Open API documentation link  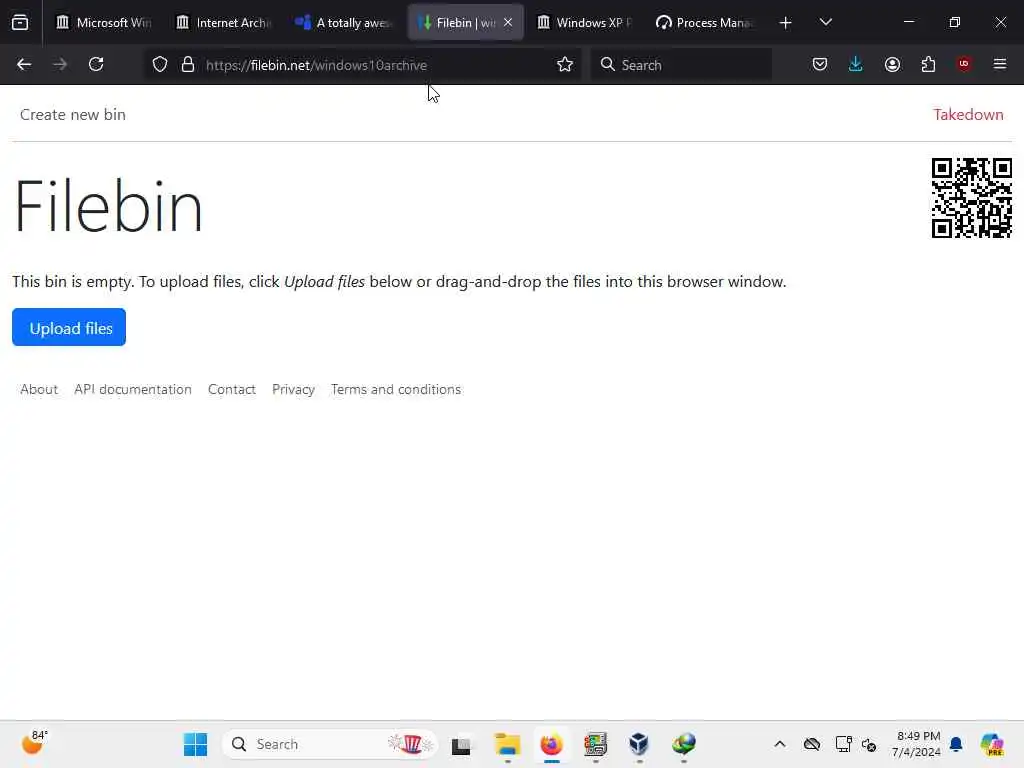(x=133, y=390)
